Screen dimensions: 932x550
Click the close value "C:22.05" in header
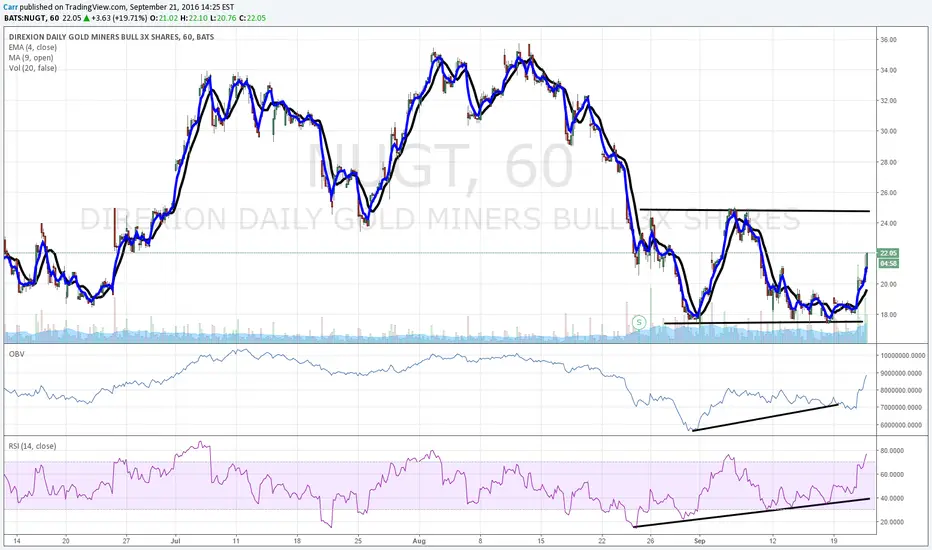coord(253,18)
